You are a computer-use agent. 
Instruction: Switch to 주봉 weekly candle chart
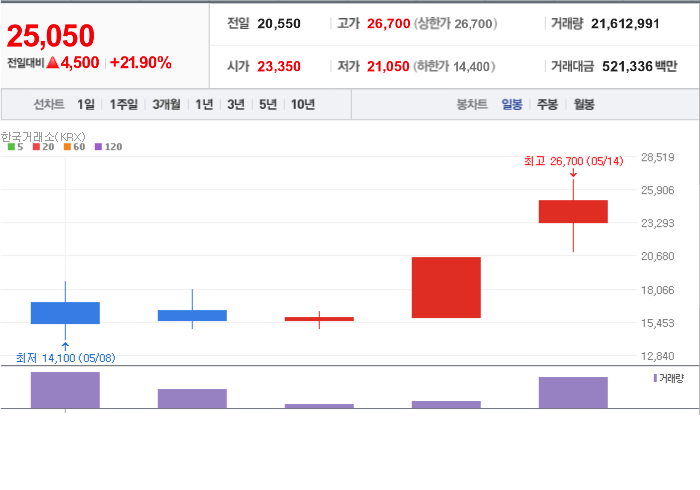(x=547, y=105)
